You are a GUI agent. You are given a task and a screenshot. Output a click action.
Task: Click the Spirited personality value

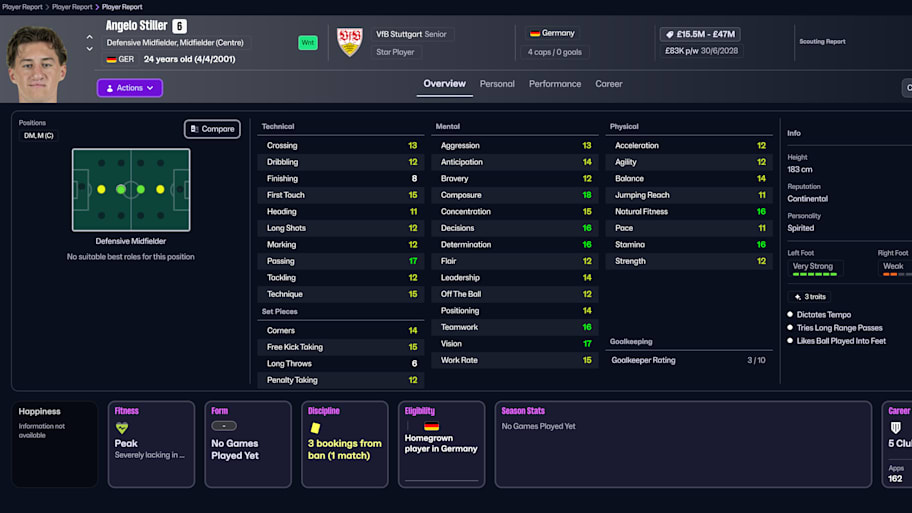click(801, 228)
